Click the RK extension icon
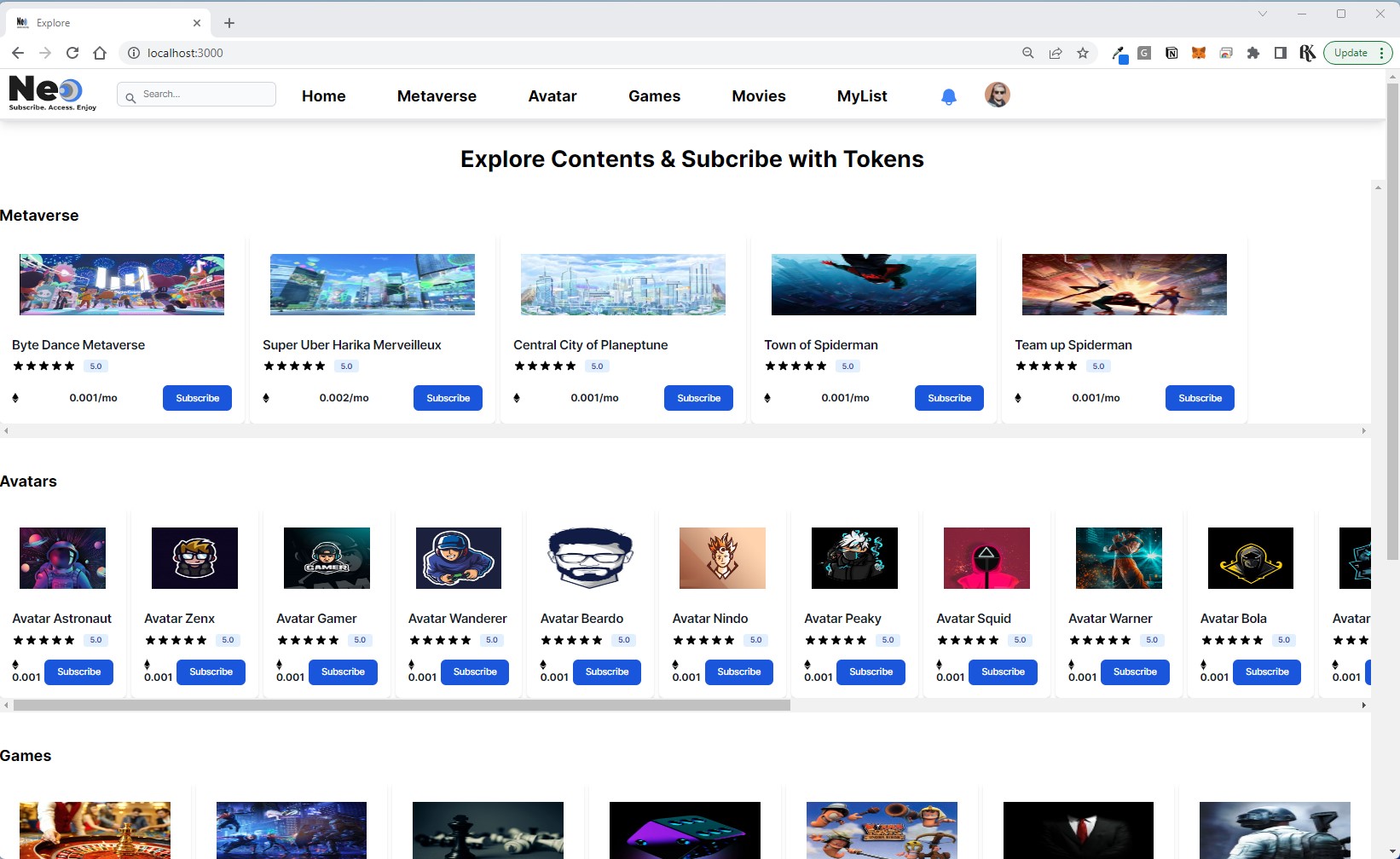Viewport: 1400px width, 859px height. 1308,53
